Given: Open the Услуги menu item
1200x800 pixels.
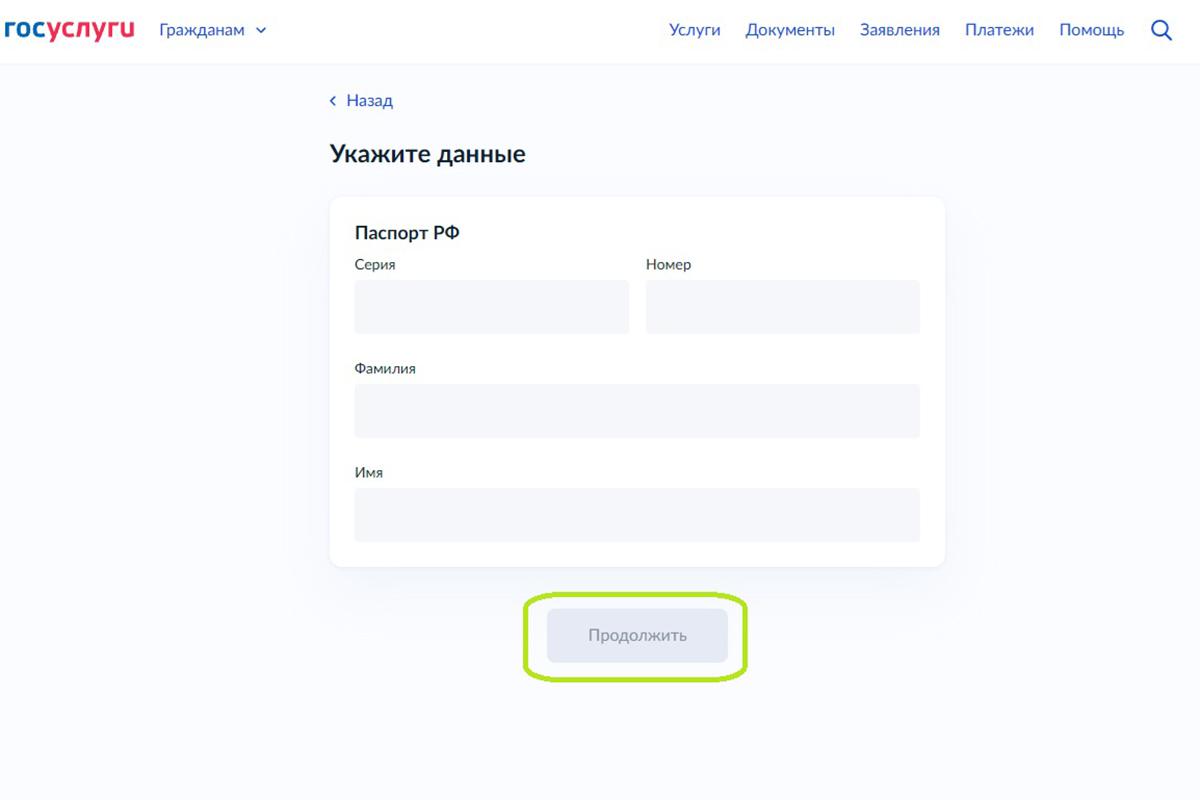Looking at the screenshot, I should [694, 30].
